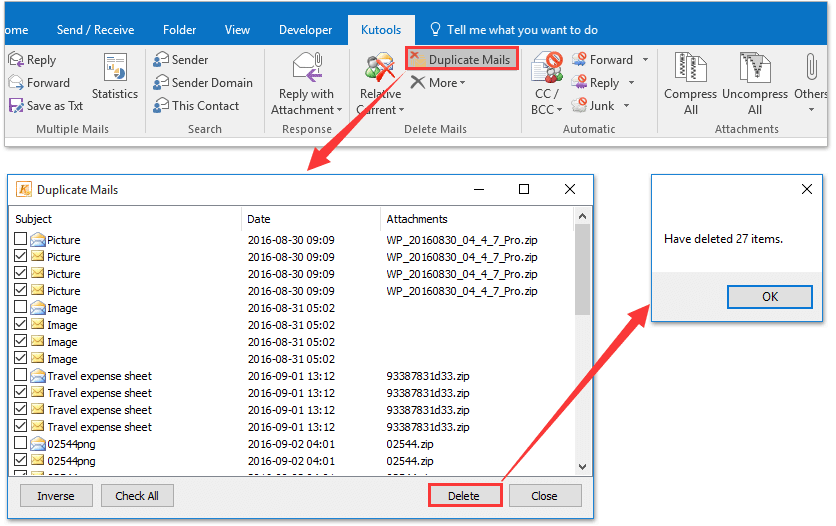Click the This Contact search option
Screen dimensions: 836x526
point(161,106)
